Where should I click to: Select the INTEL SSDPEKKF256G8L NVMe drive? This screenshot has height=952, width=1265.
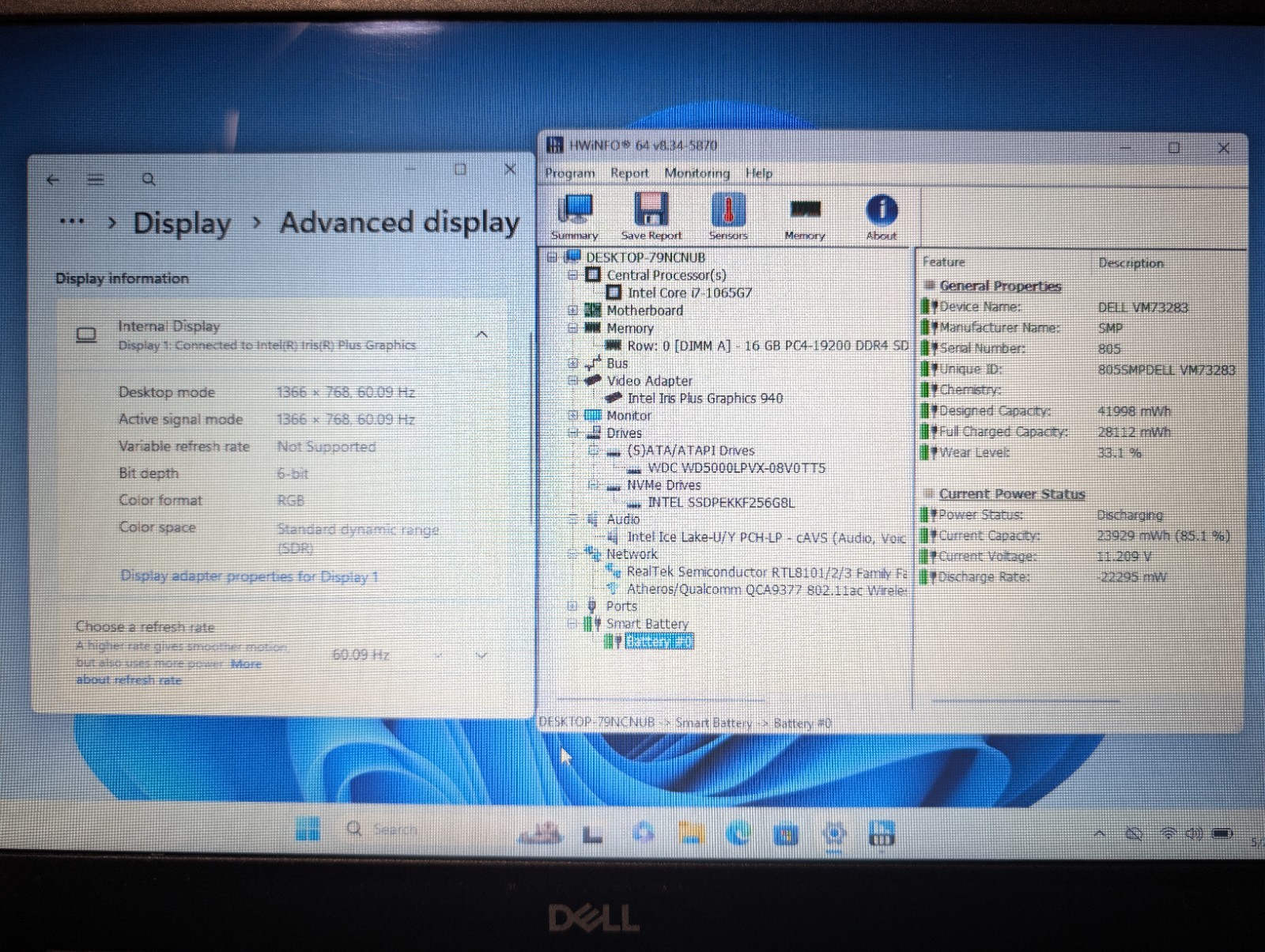click(x=721, y=502)
